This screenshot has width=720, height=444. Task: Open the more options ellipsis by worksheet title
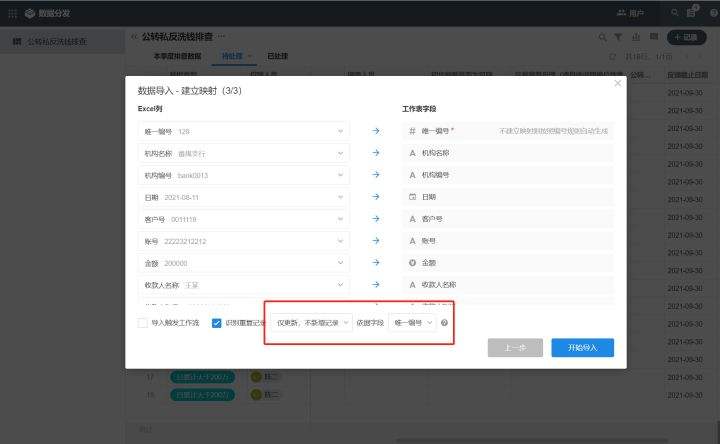[222, 36]
